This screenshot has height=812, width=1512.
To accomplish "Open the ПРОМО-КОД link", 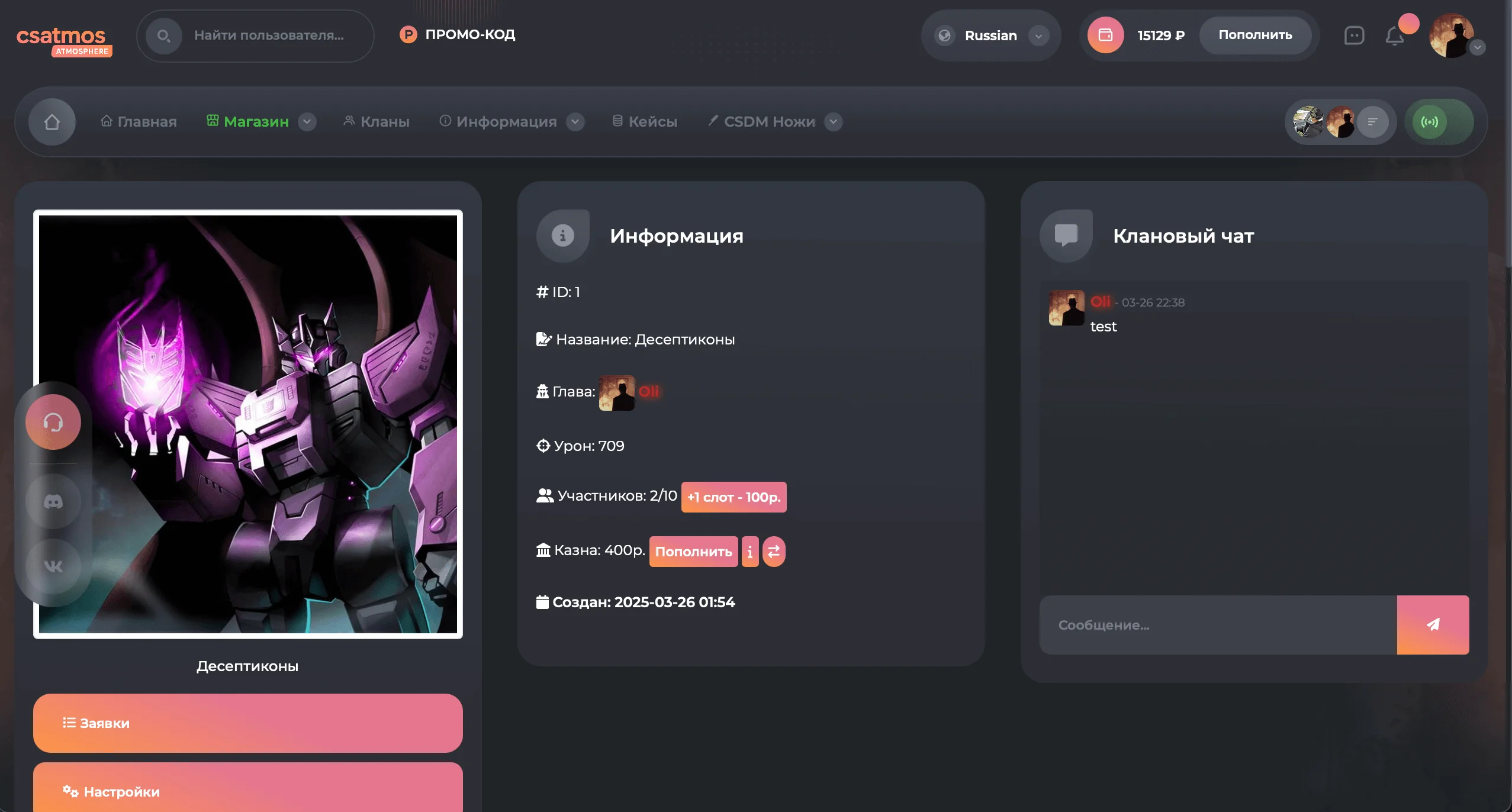I will (x=458, y=35).
